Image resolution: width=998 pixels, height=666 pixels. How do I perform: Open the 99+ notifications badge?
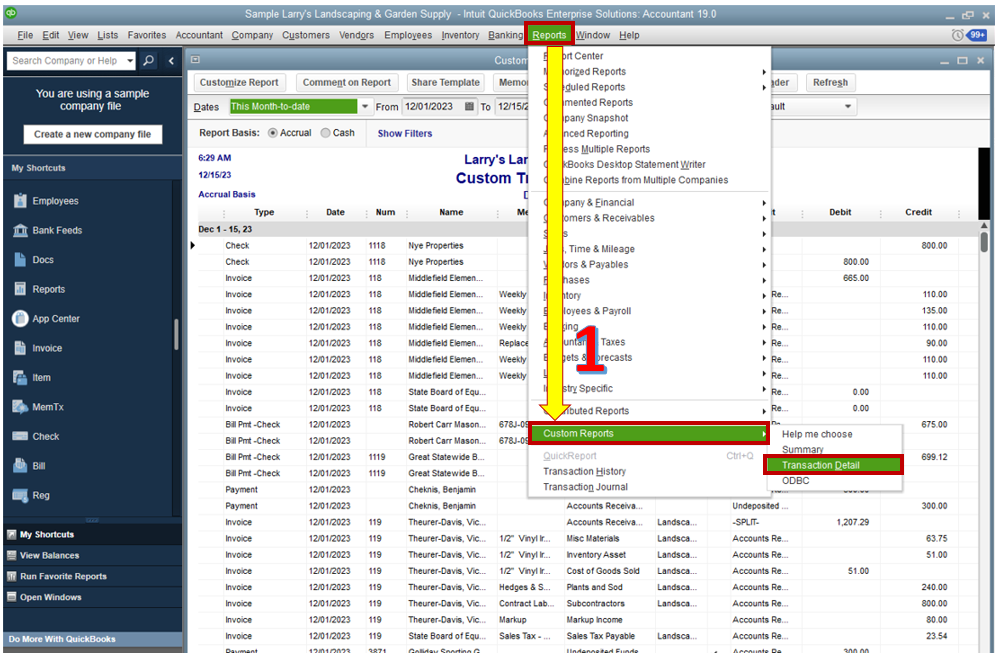977,35
